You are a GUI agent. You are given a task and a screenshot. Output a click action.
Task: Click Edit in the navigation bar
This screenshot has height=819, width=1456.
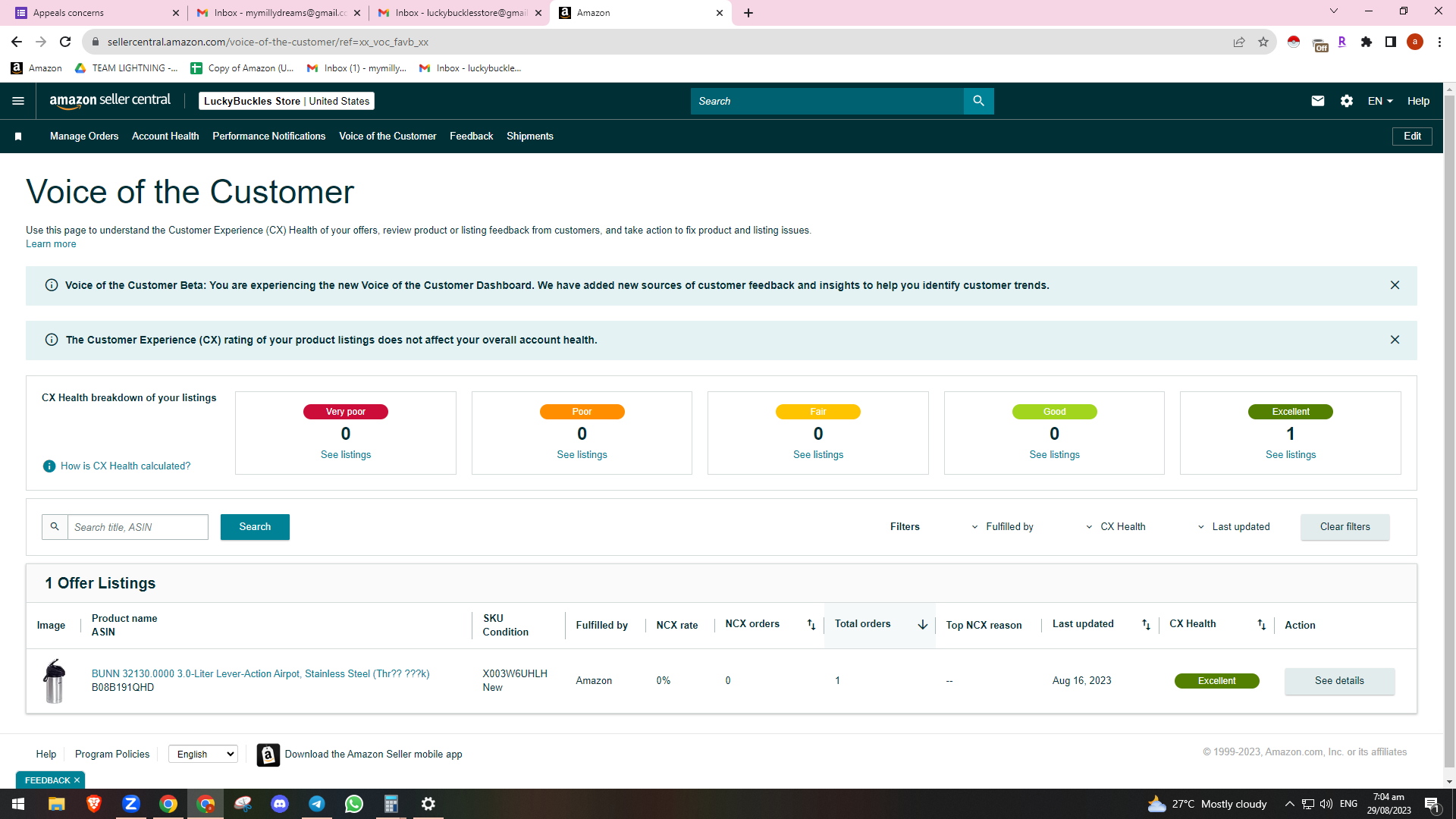click(x=1412, y=136)
